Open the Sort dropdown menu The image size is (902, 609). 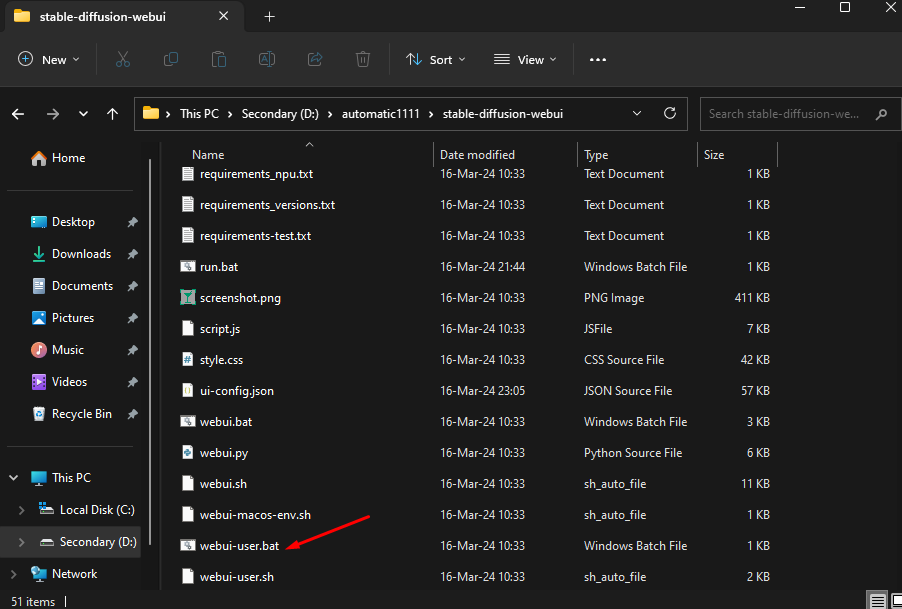click(436, 60)
